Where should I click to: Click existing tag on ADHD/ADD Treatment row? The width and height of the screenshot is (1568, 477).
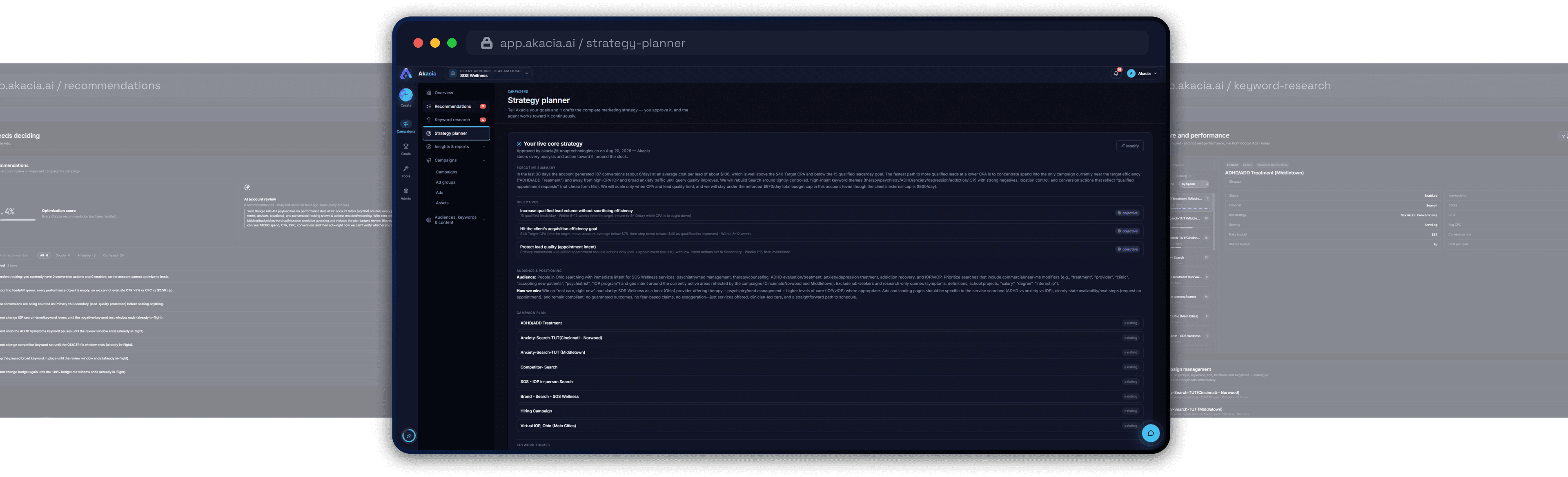[x=1130, y=323]
